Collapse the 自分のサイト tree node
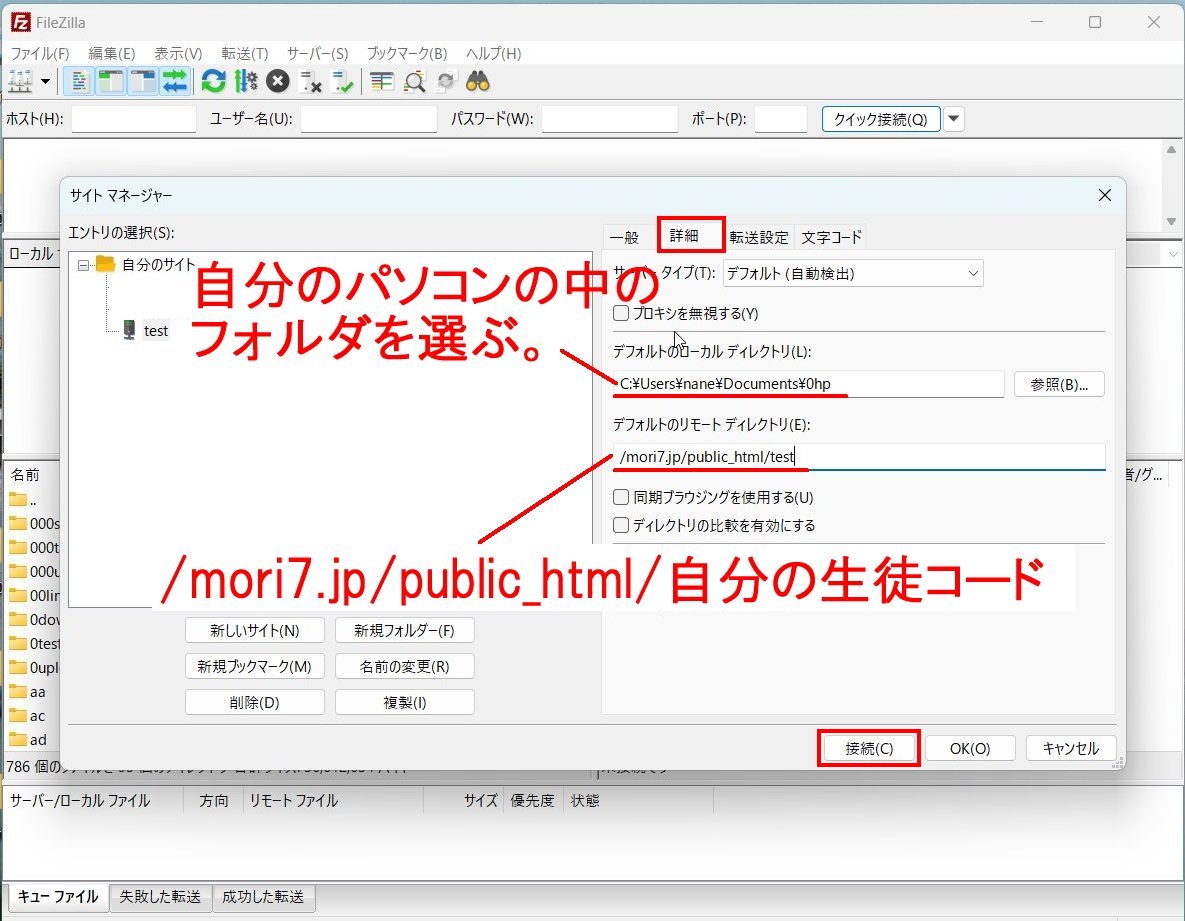The width and height of the screenshot is (1185, 921). [x=83, y=265]
